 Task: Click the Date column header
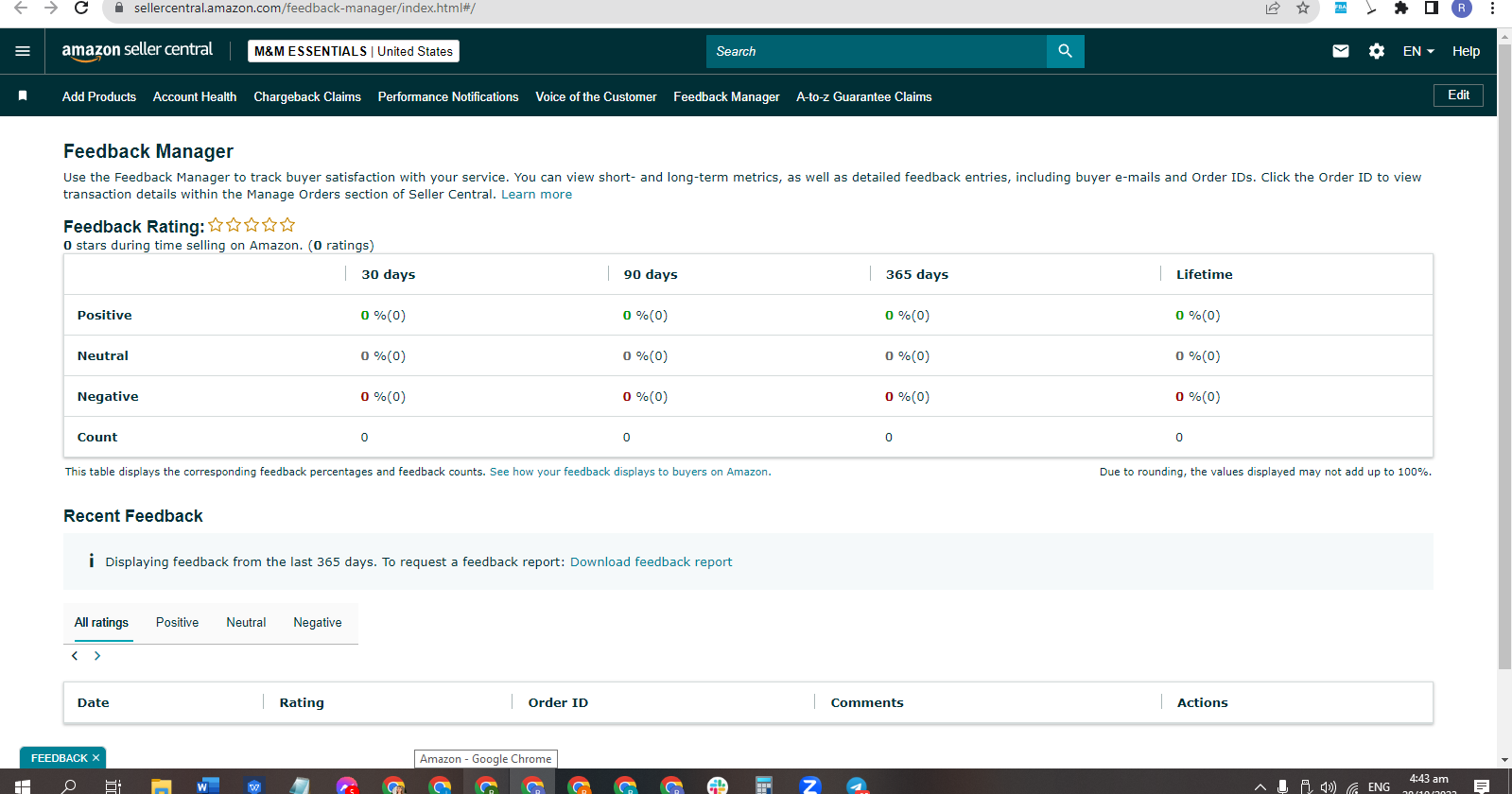tap(94, 702)
